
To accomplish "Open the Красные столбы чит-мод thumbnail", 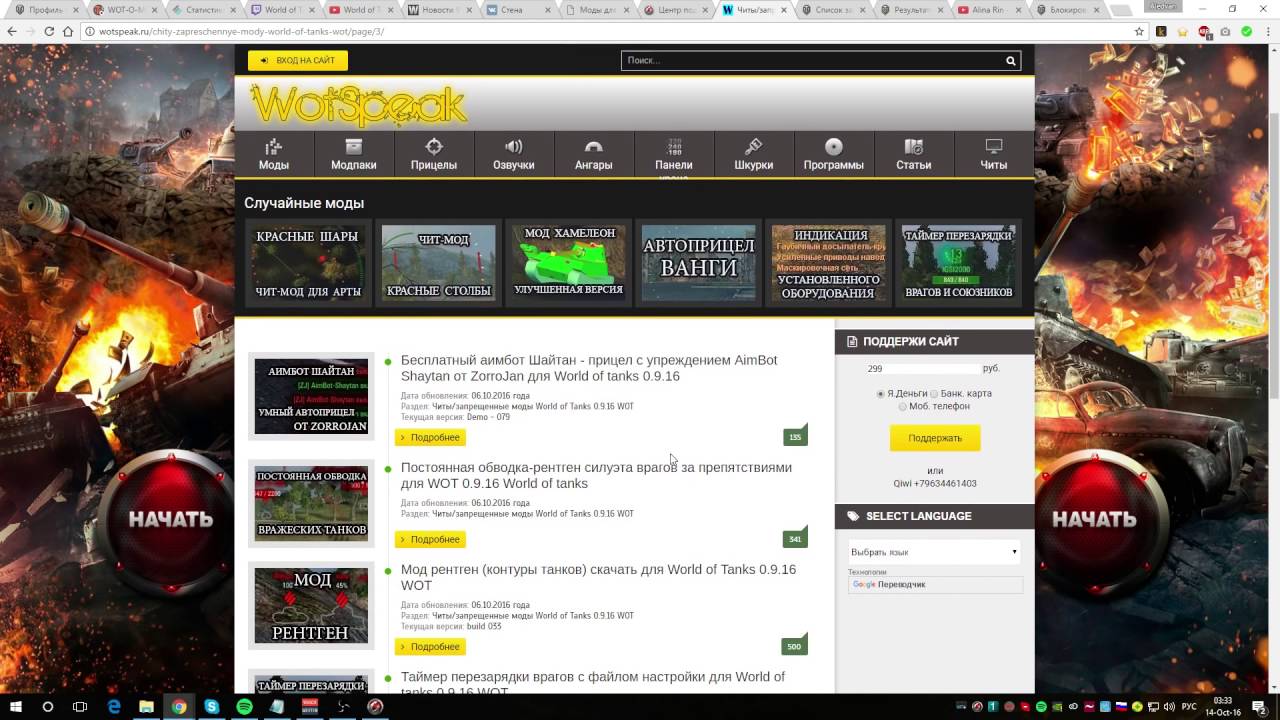I will point(438,264).
